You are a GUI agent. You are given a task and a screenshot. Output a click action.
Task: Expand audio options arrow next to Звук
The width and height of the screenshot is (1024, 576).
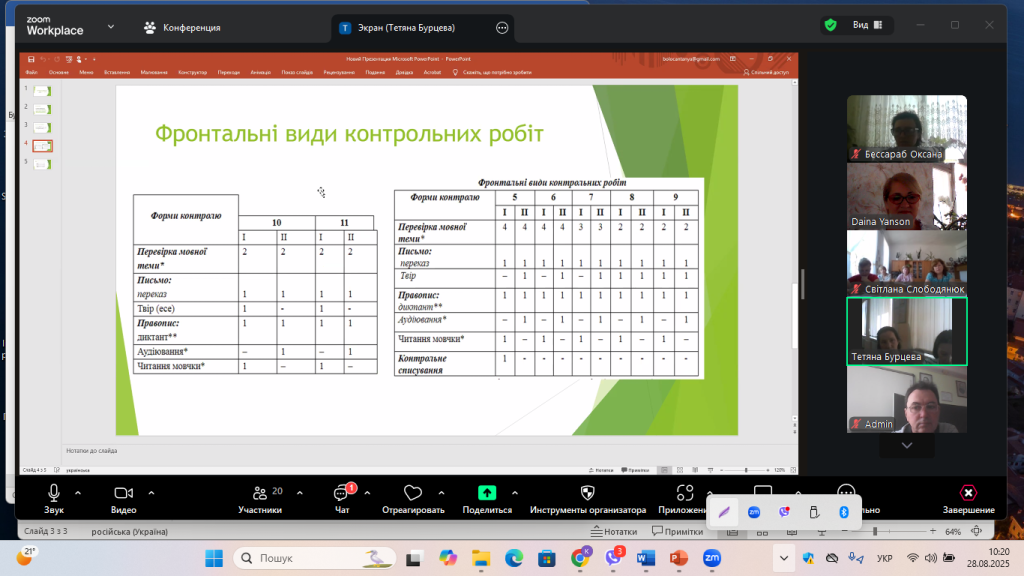(81, 492)
